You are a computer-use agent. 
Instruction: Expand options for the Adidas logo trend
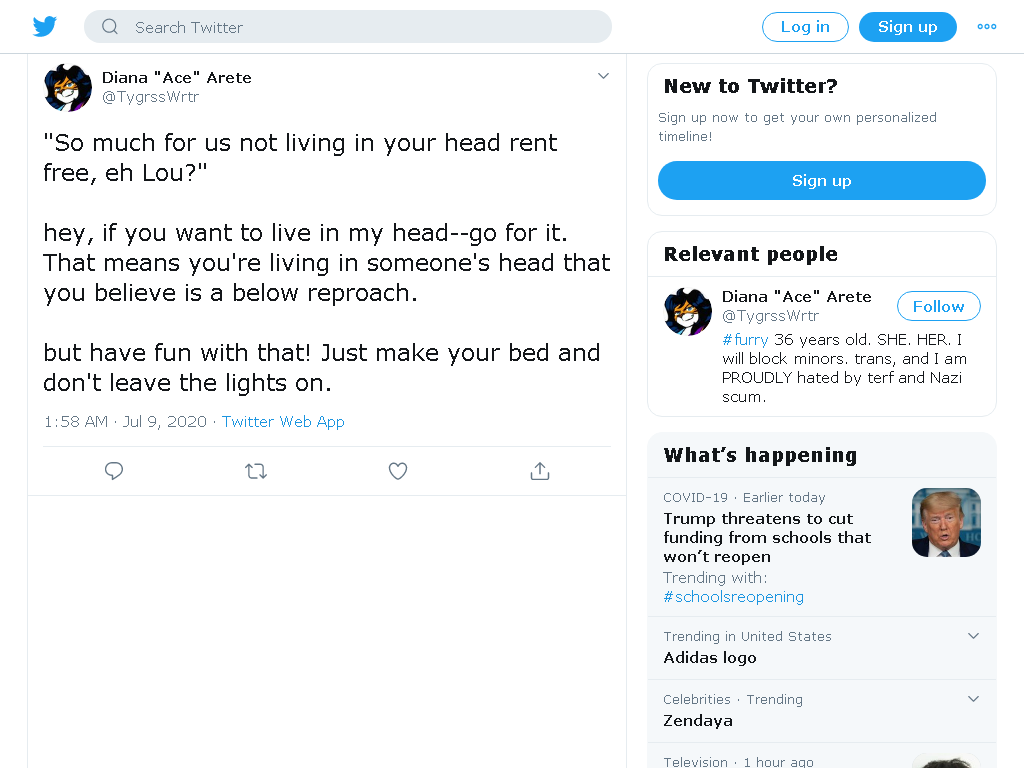[x=973, y=636]
